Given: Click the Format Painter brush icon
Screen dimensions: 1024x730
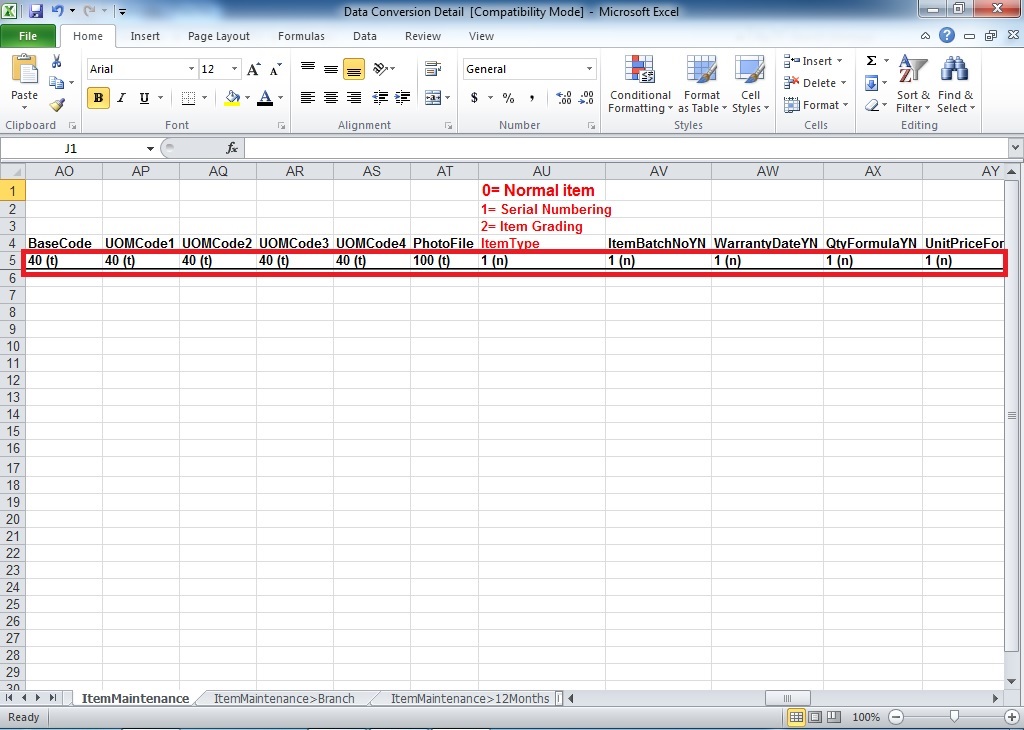Looking at the screenshot, I should [x=57, y=105].
